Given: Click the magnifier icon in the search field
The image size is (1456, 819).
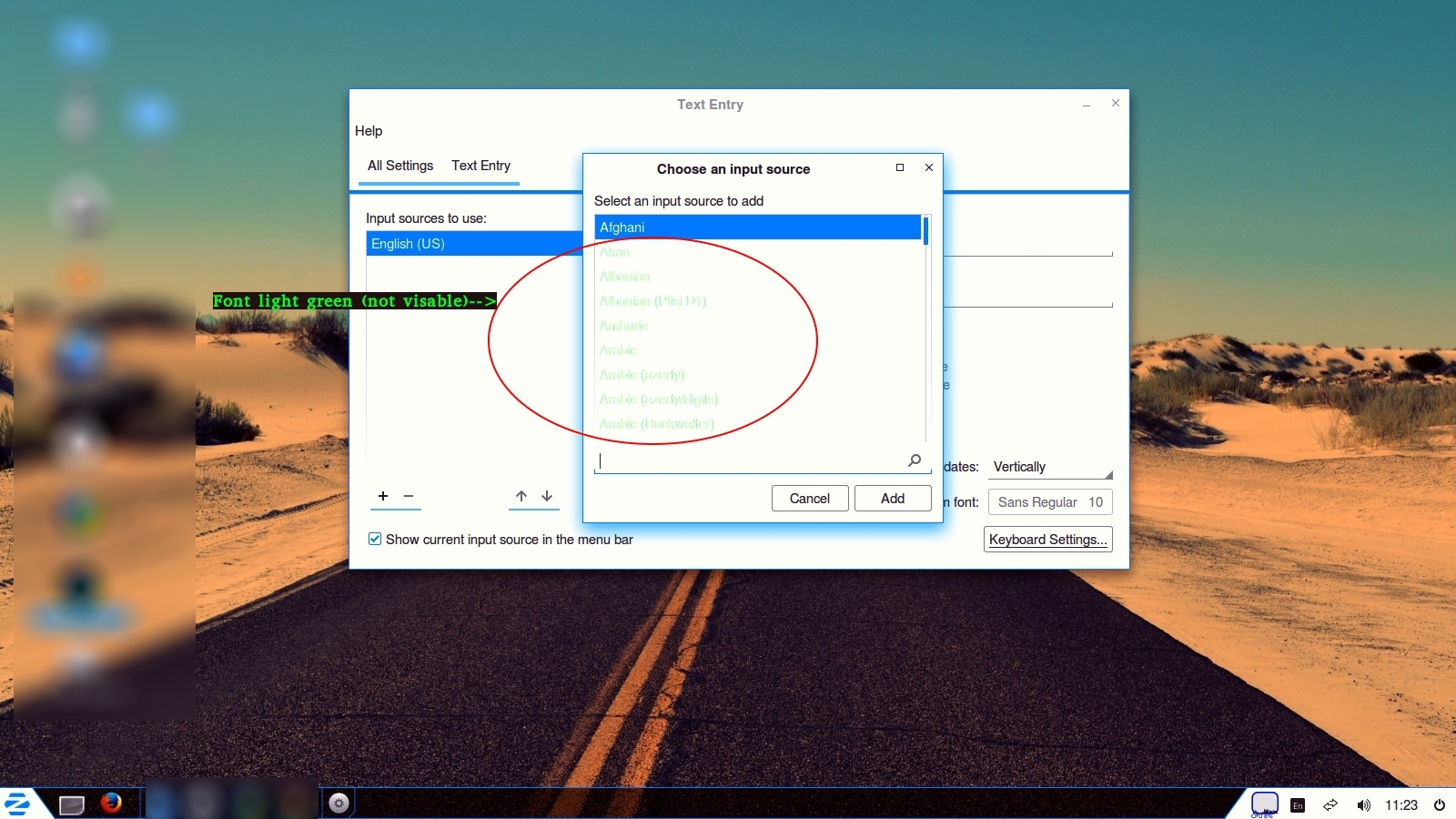Looking at the screenshot, I should click(915, 460).
